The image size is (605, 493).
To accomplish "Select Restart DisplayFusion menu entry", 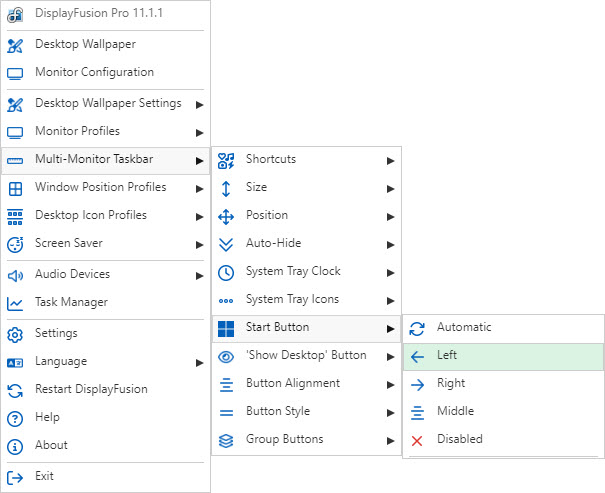I will tap(106, 390).
